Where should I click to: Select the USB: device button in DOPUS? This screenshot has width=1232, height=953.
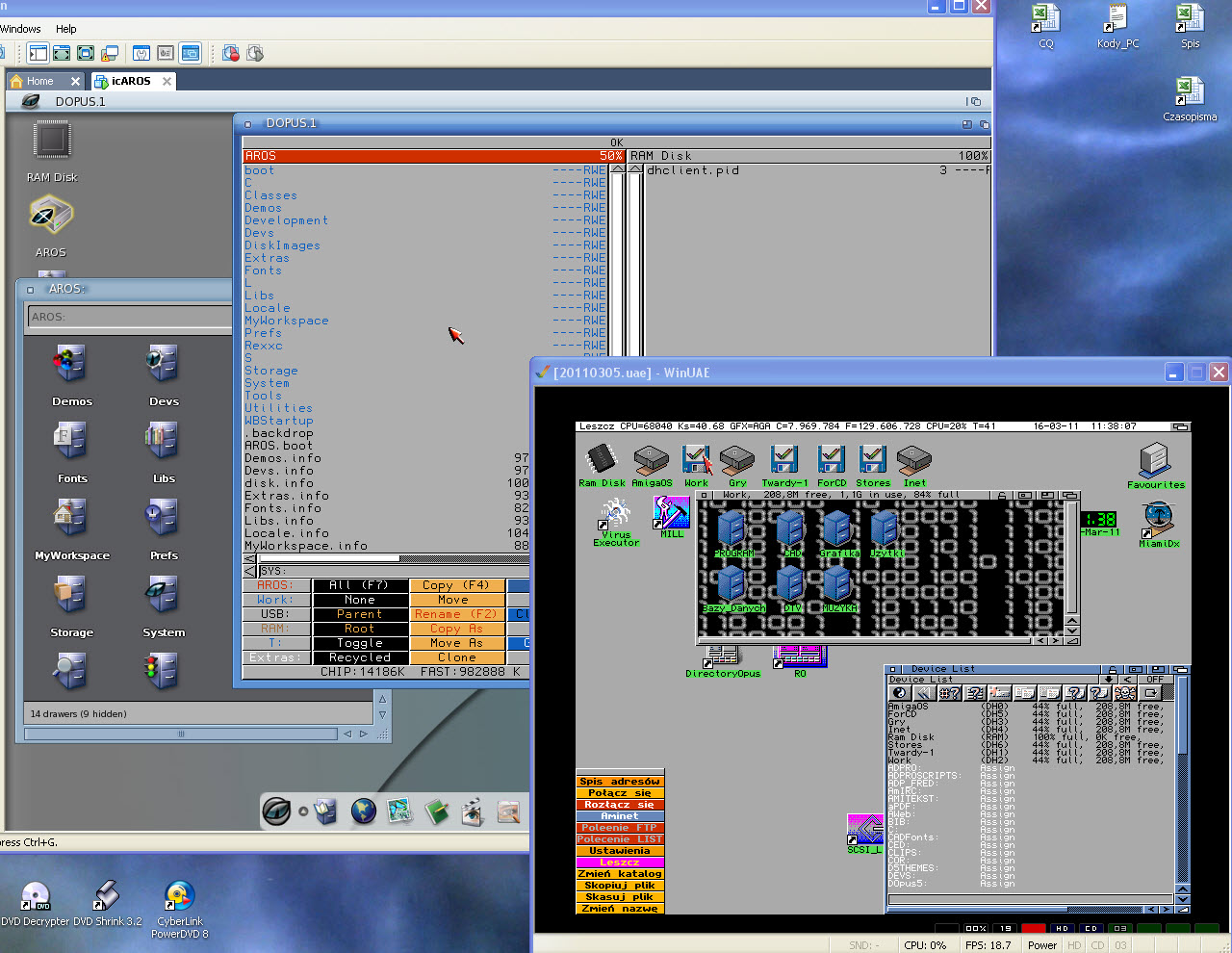pyautogui.click(x=274, y=614)
